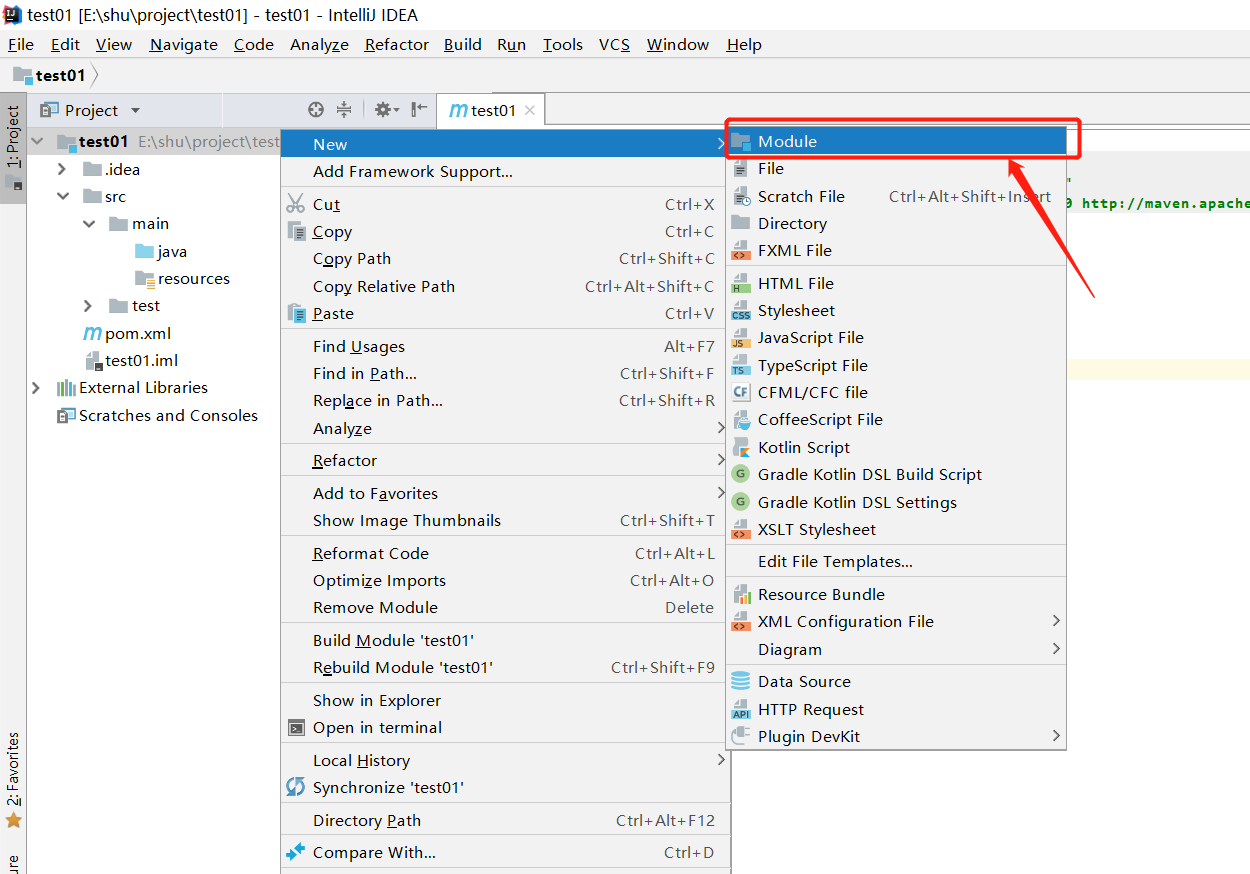
Task: Expand External Libraries node
Action: click(x=37, y=388)
